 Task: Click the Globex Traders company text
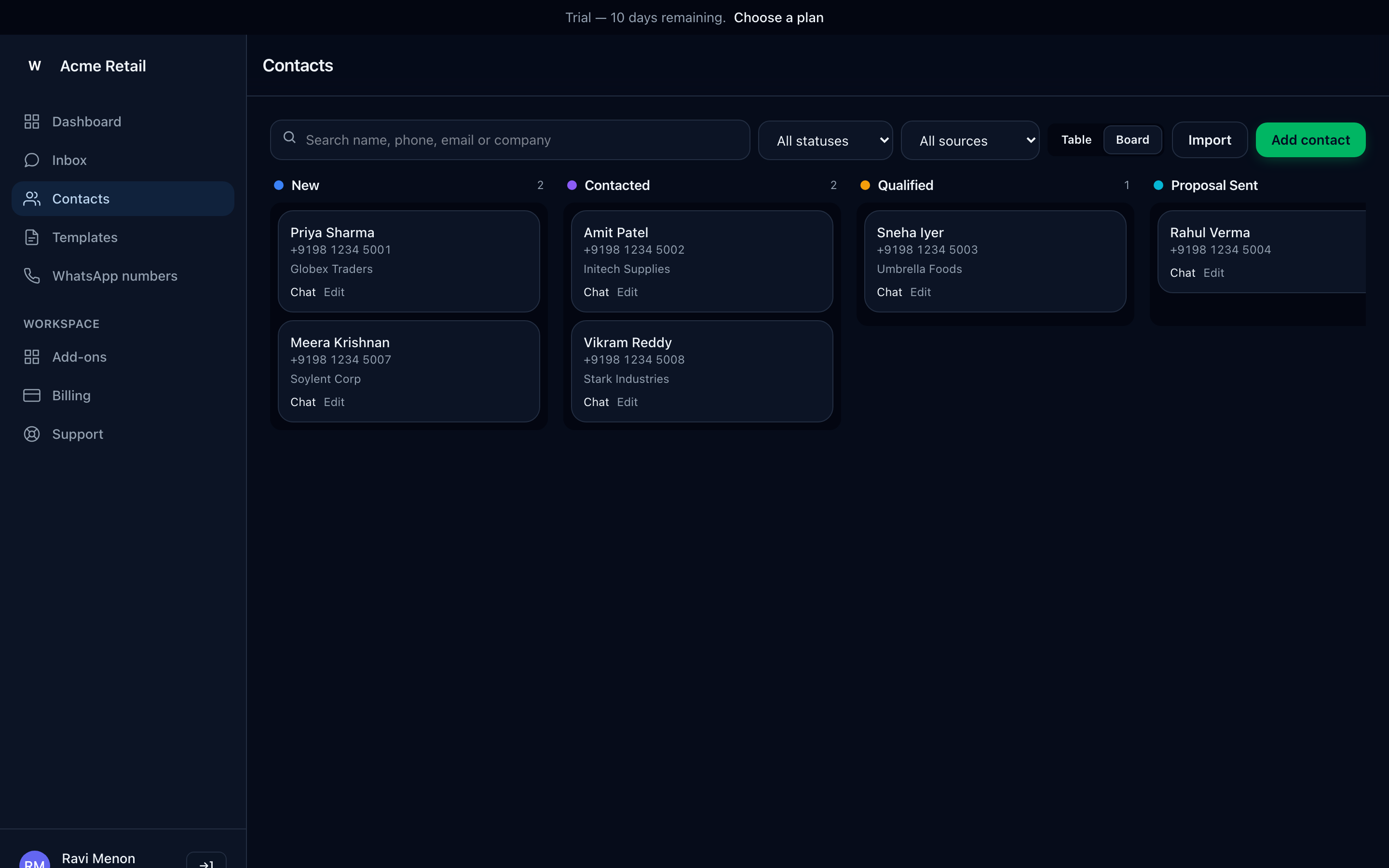tap(331, 269)
